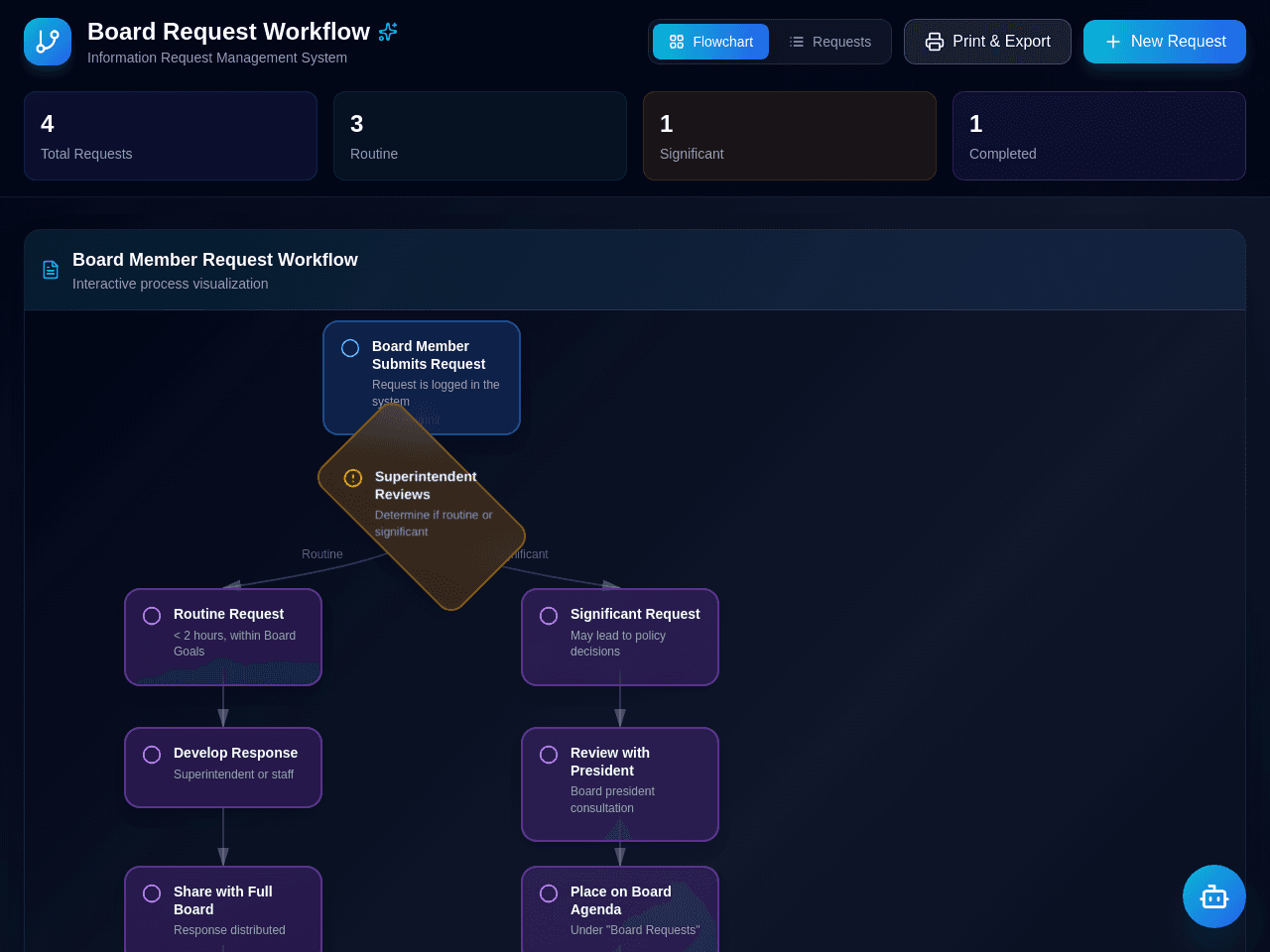Click the alert icon in Superintendent Reviews
Image resolution: width=1270 pixels, height=952 pixels.
pos(353,478)
